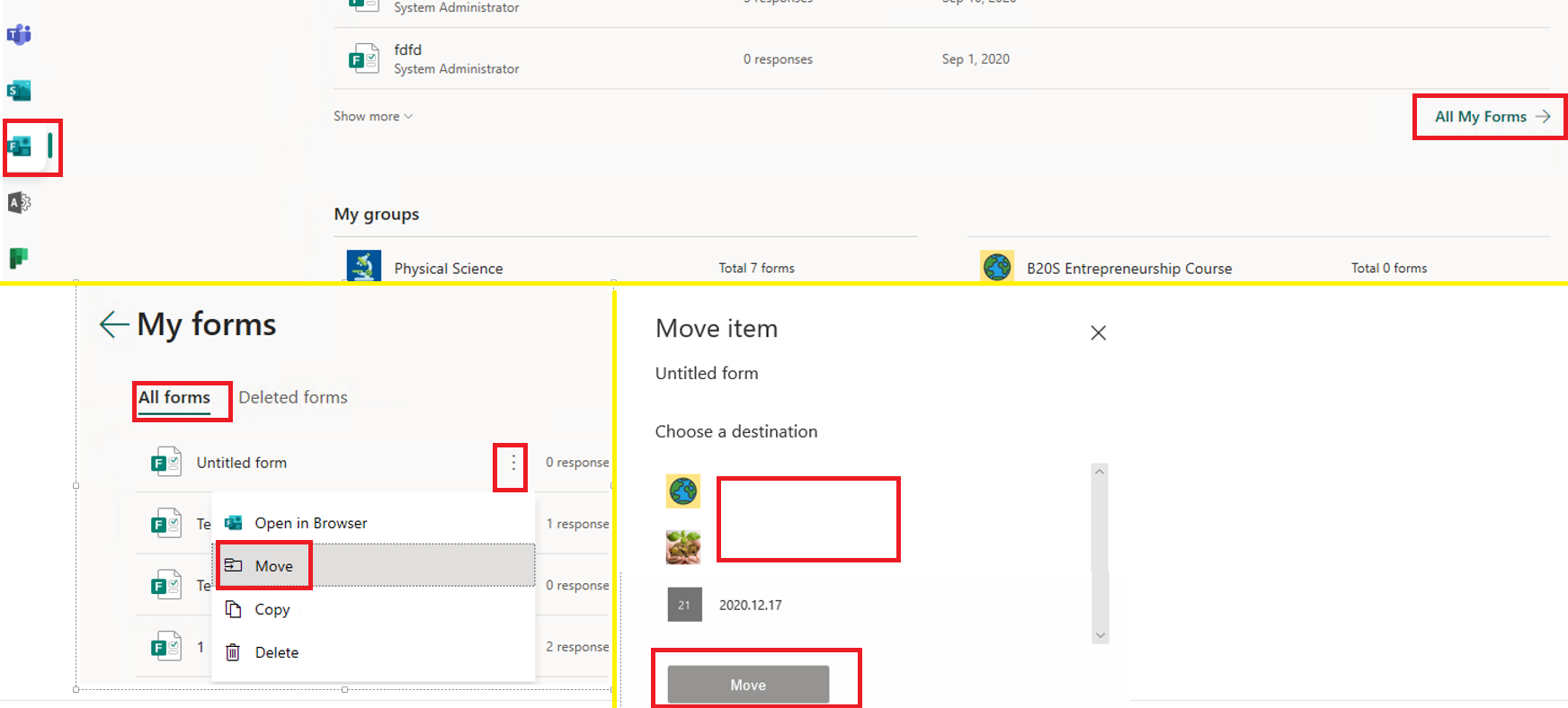
Task: Open the fdfd form title
Action: 407,49
